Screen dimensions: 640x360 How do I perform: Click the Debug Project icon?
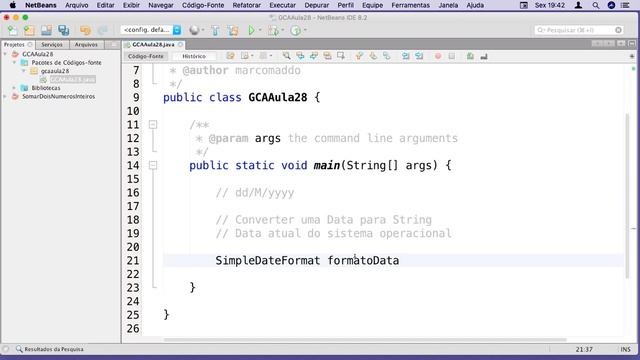pos(273,30)
